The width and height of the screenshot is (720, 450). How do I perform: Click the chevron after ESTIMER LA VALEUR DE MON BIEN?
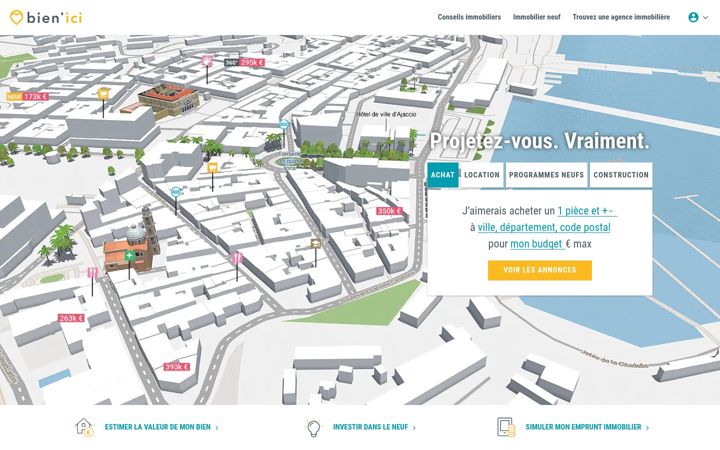(217, 428)
